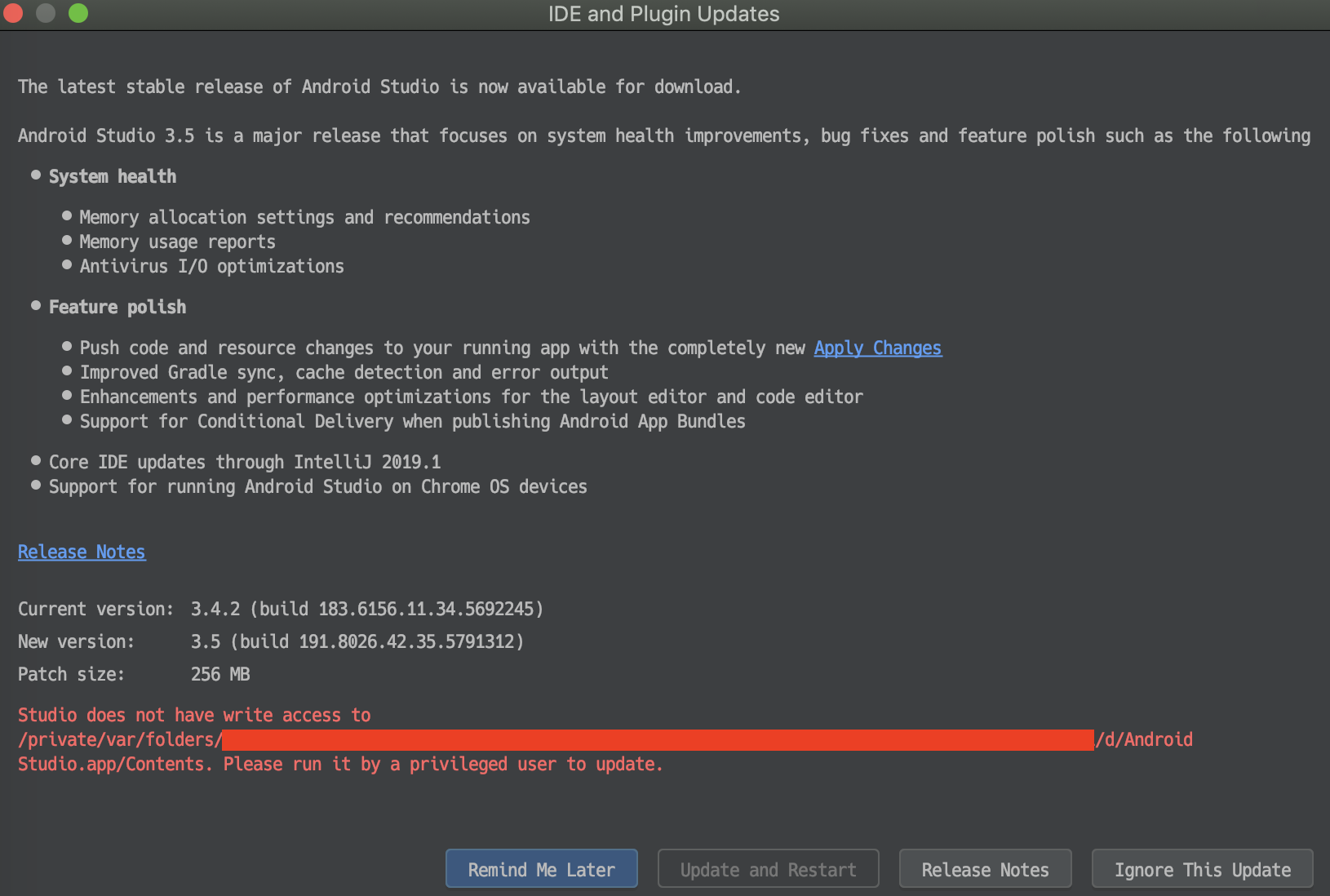Click the Memory usage reports bullet item

tap(177, 241)
